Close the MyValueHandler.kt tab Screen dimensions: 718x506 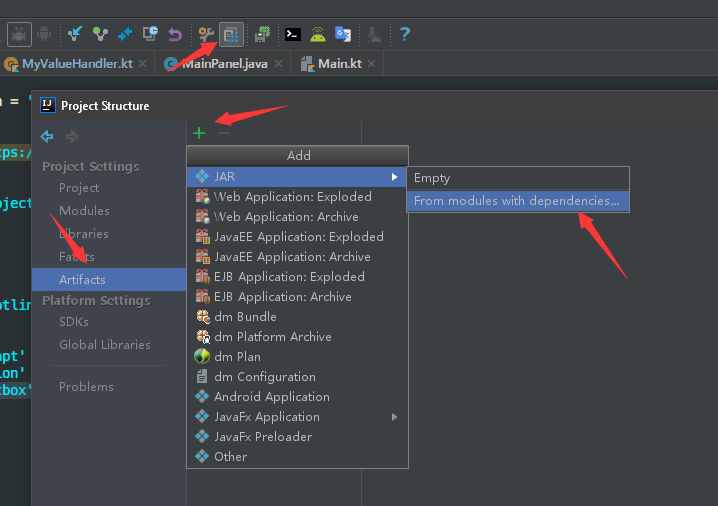click(143, 64)
